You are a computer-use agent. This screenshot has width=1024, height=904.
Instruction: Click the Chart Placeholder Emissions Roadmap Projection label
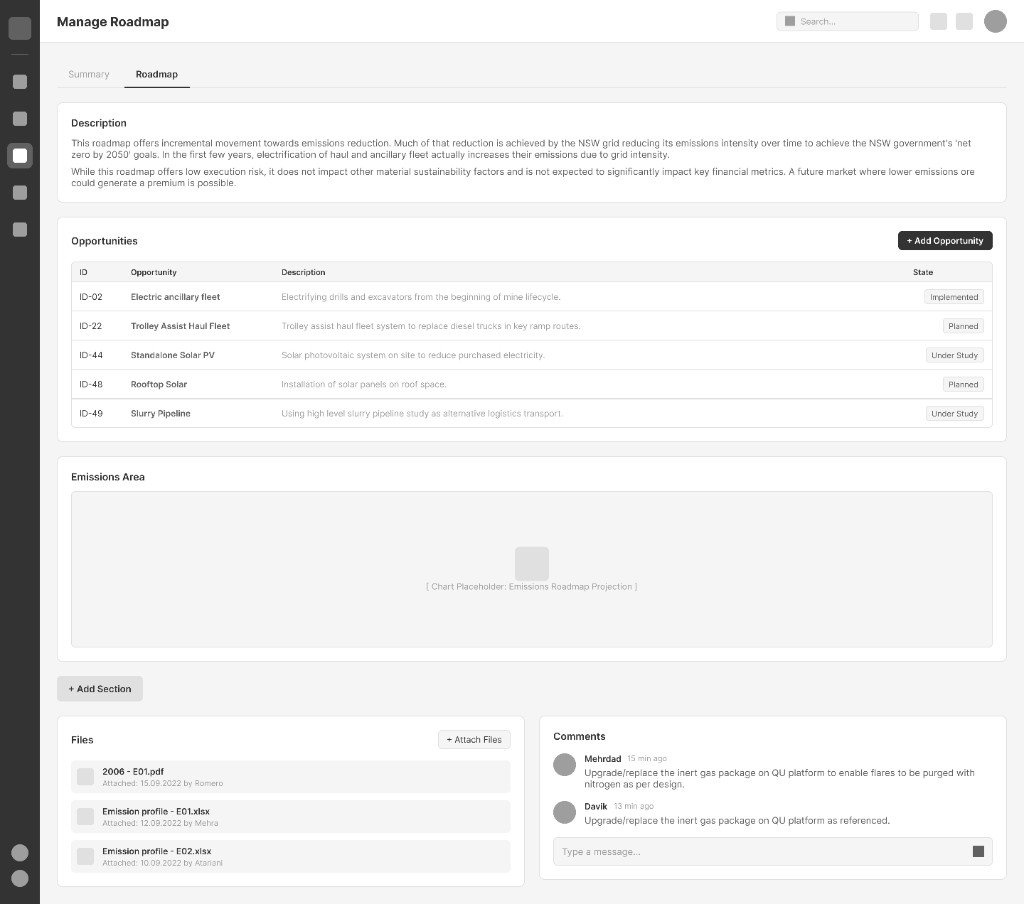click(x=532, y=587)
